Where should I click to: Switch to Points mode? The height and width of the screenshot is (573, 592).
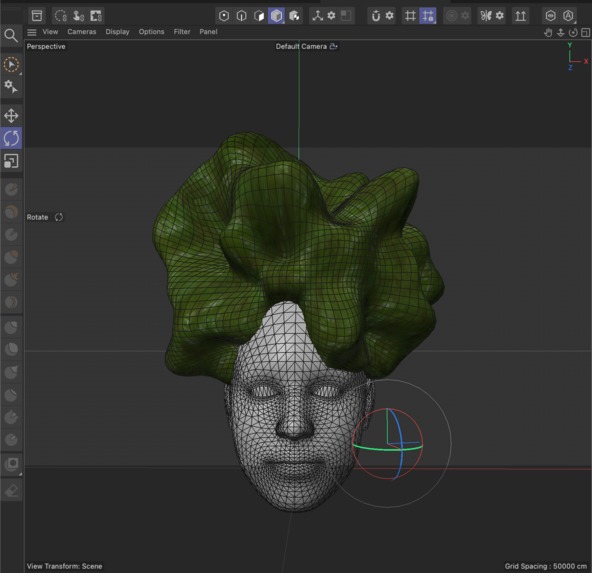coord(224,16)
